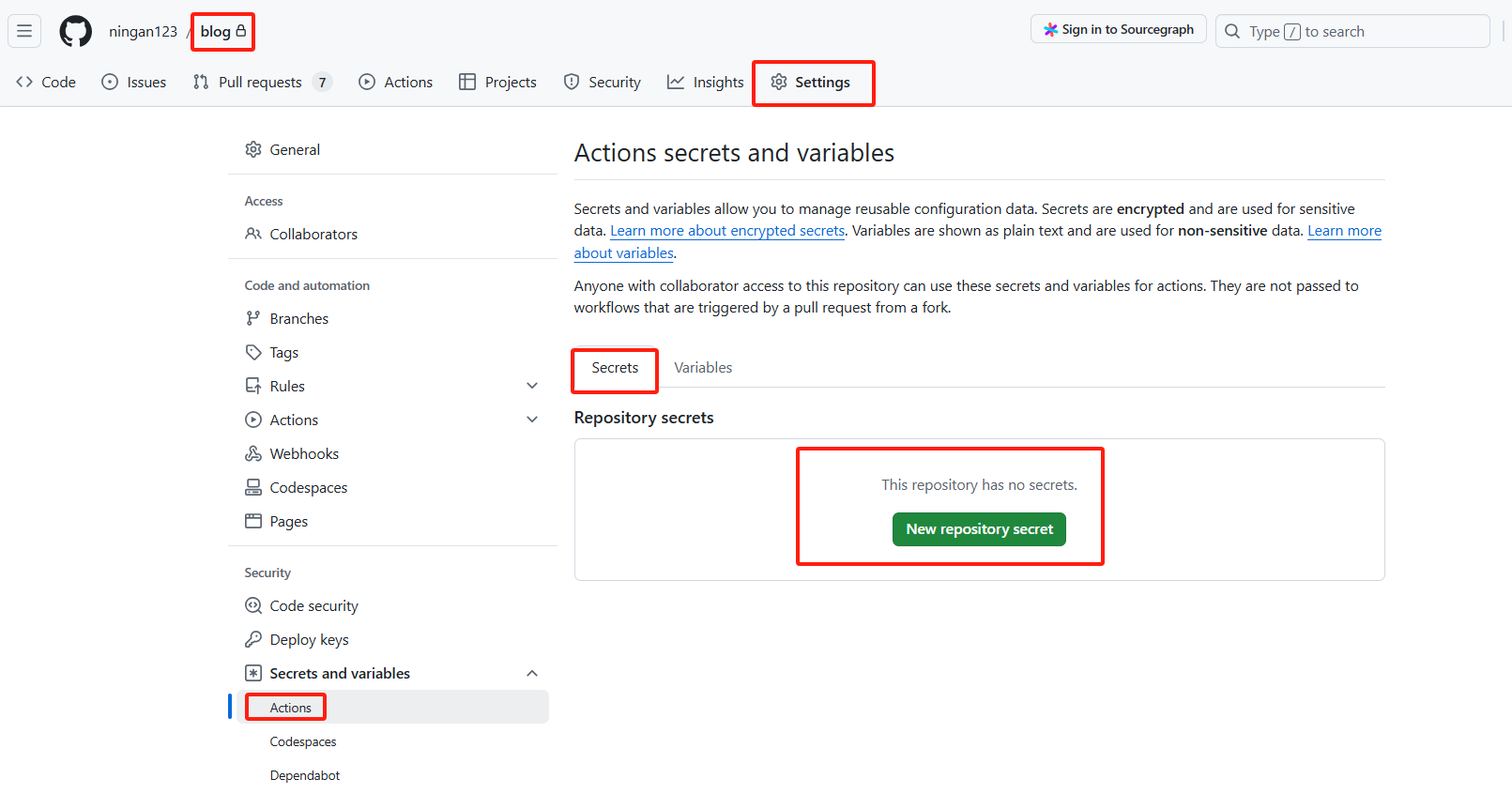Go to the Pull requests tab

point(263,82)
